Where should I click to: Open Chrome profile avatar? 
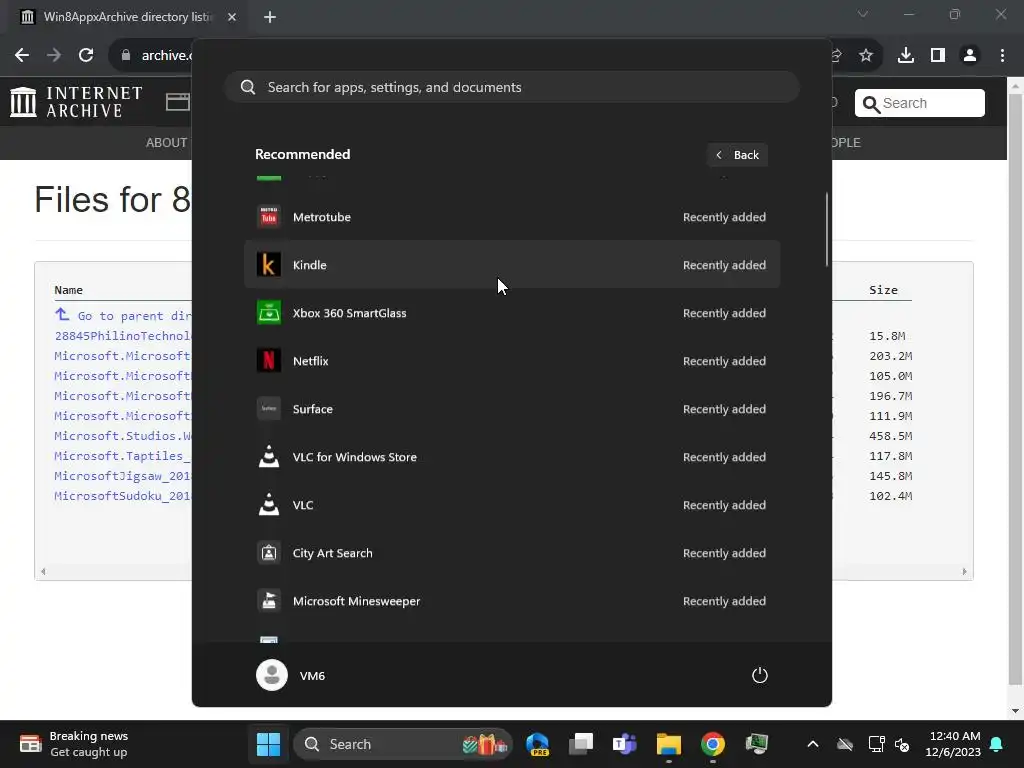tap(970, 56)
